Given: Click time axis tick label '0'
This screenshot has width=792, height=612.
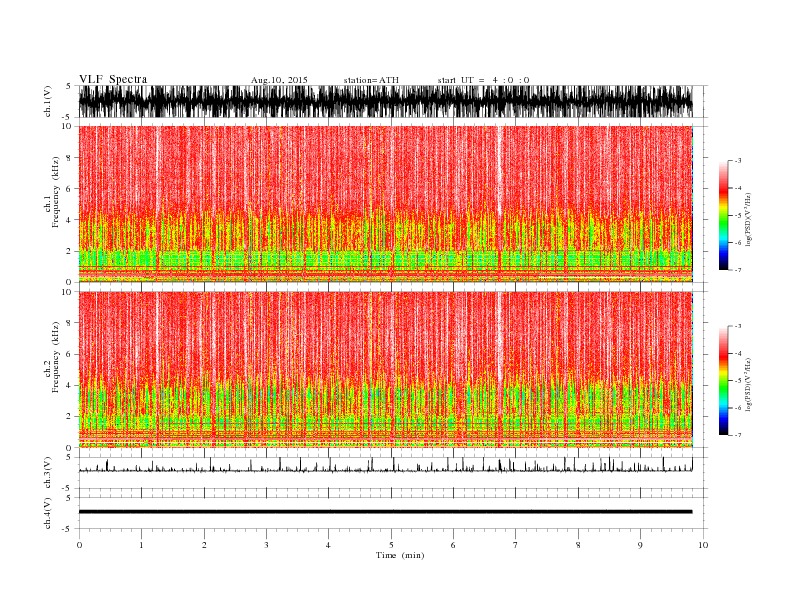Looking at the screenshot, I should point(79,545).
